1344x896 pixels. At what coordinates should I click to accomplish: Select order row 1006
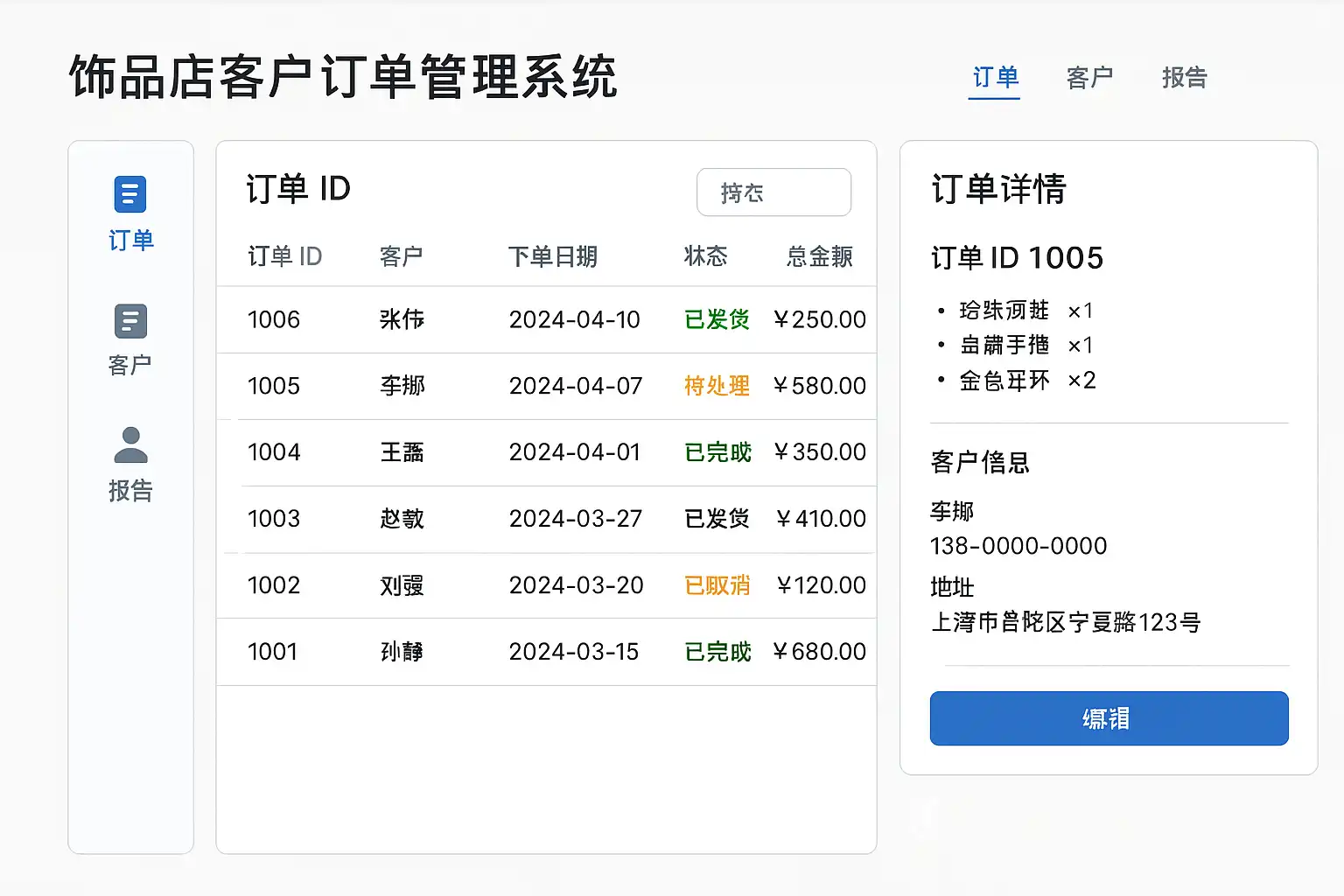(x=546, y=320)
